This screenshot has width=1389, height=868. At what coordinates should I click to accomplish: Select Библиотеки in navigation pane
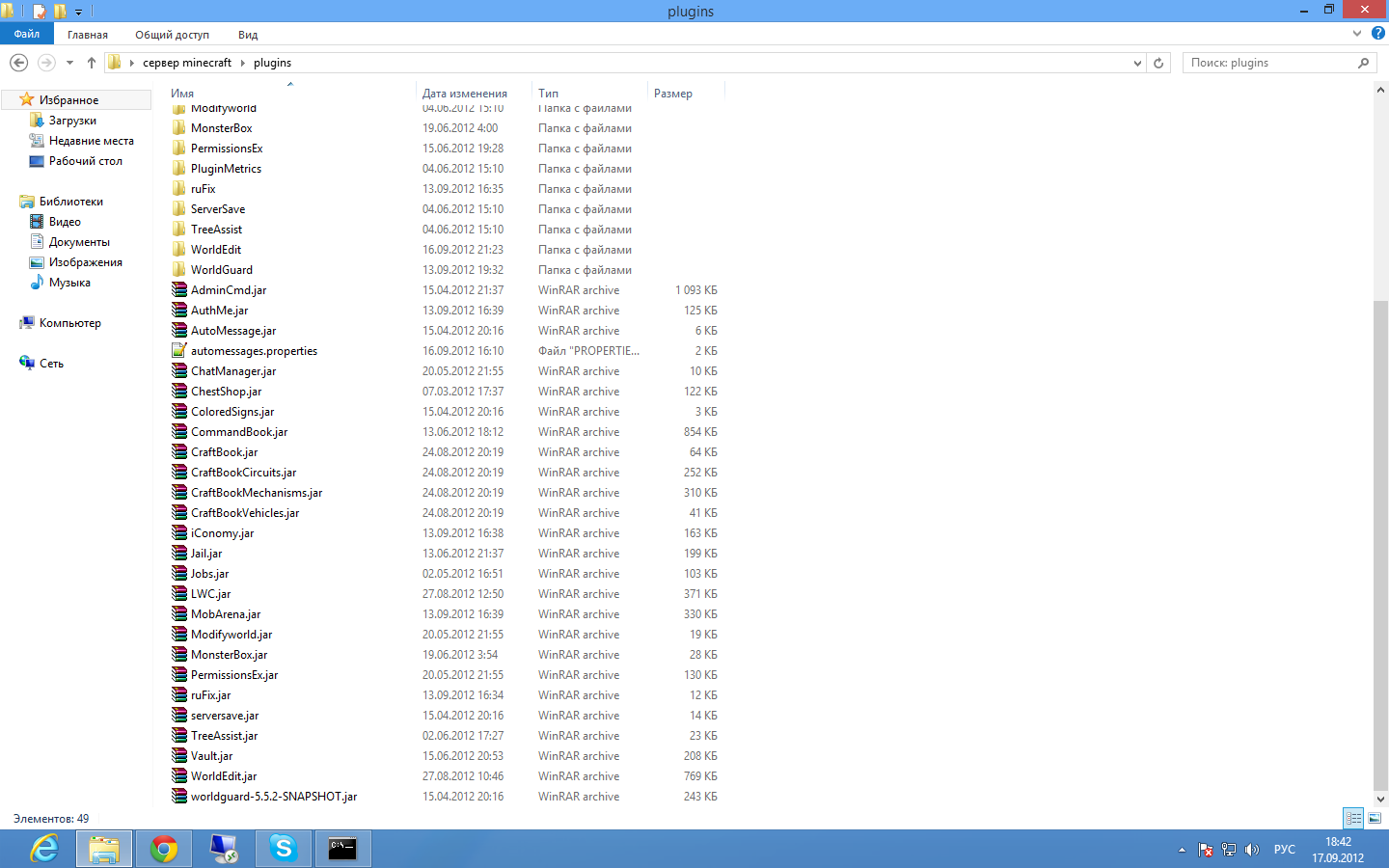[71, 202]
